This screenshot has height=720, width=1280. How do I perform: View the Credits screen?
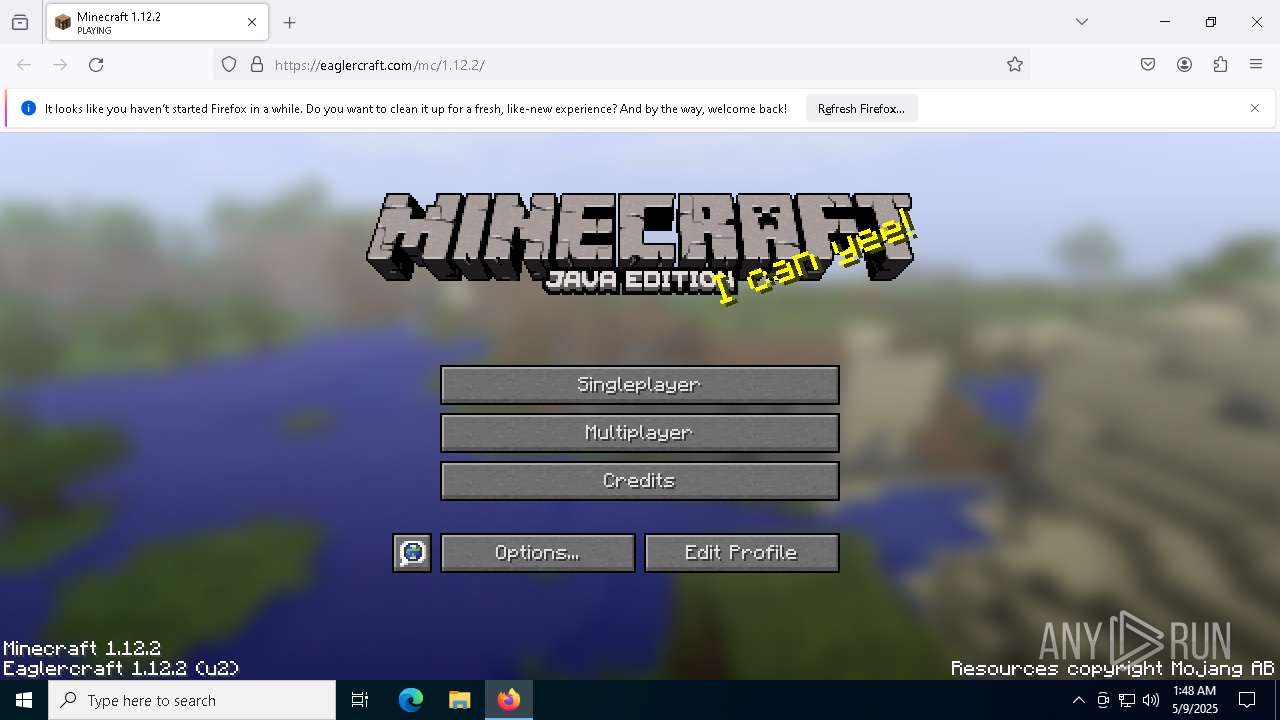(x=640, y=481)
